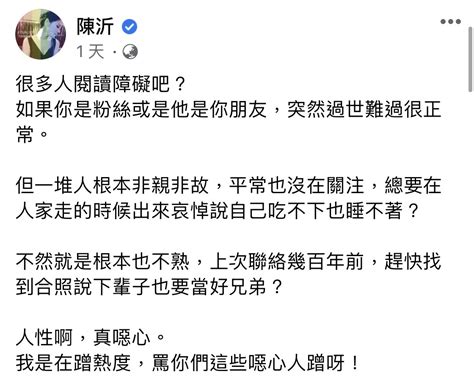Click the line starting 如果你是粉絲或是他是你朋友

click(229, 109)
